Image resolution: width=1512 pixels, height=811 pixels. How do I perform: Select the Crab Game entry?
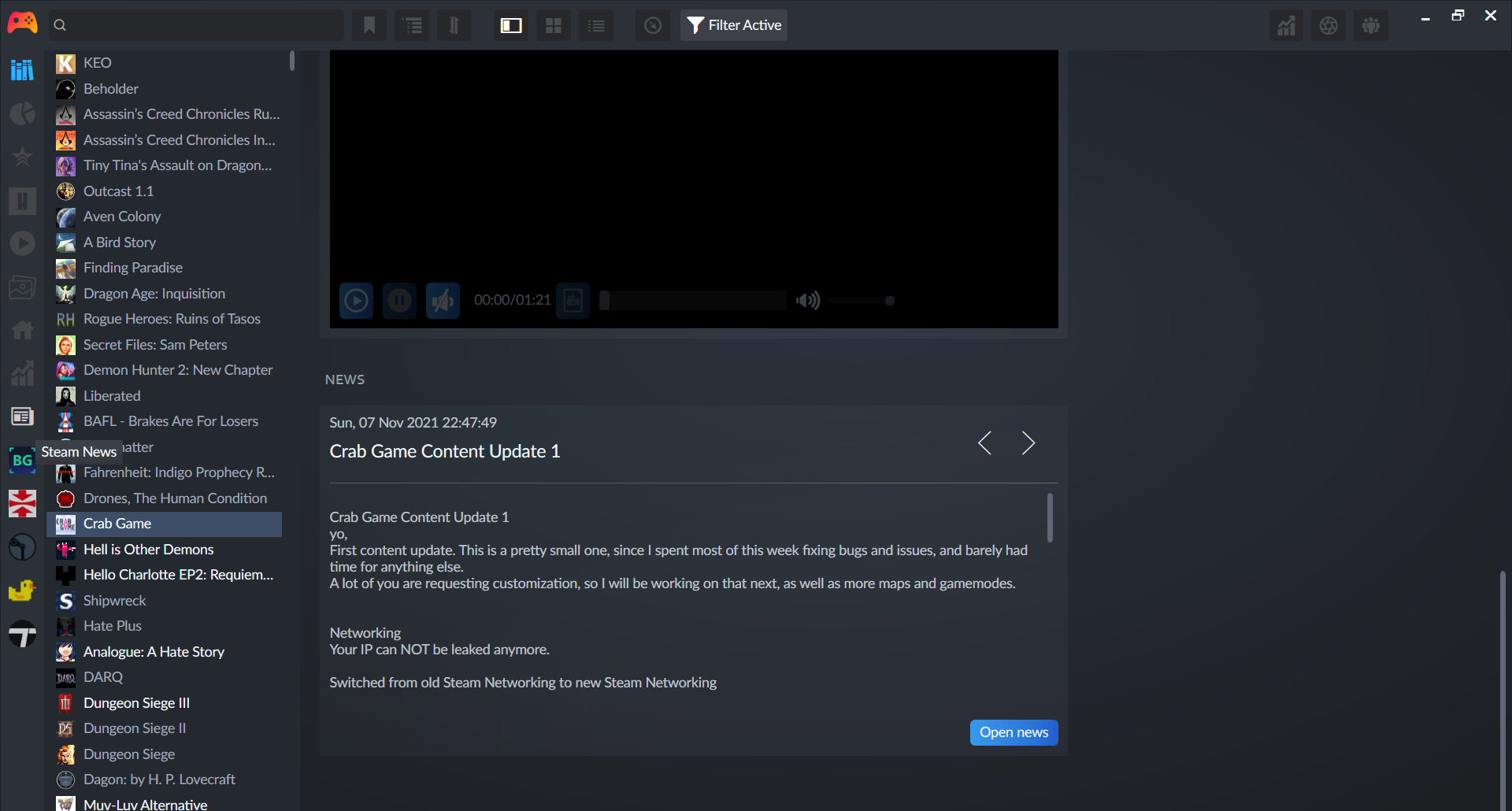(165, 524)
